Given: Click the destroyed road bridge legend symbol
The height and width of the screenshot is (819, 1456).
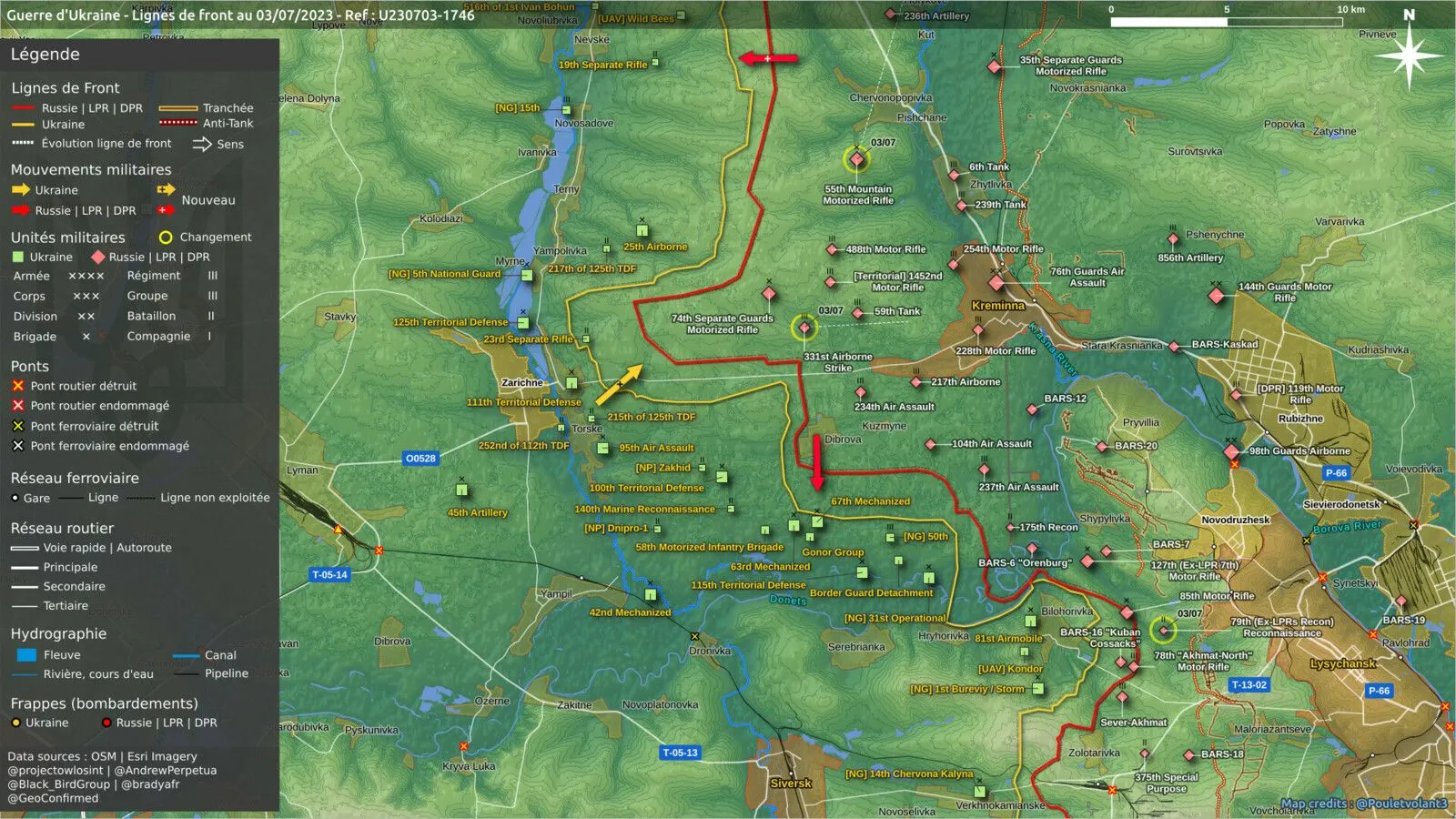Looking at the screenshot, I should pyautogui.click(x=17, y=386).
